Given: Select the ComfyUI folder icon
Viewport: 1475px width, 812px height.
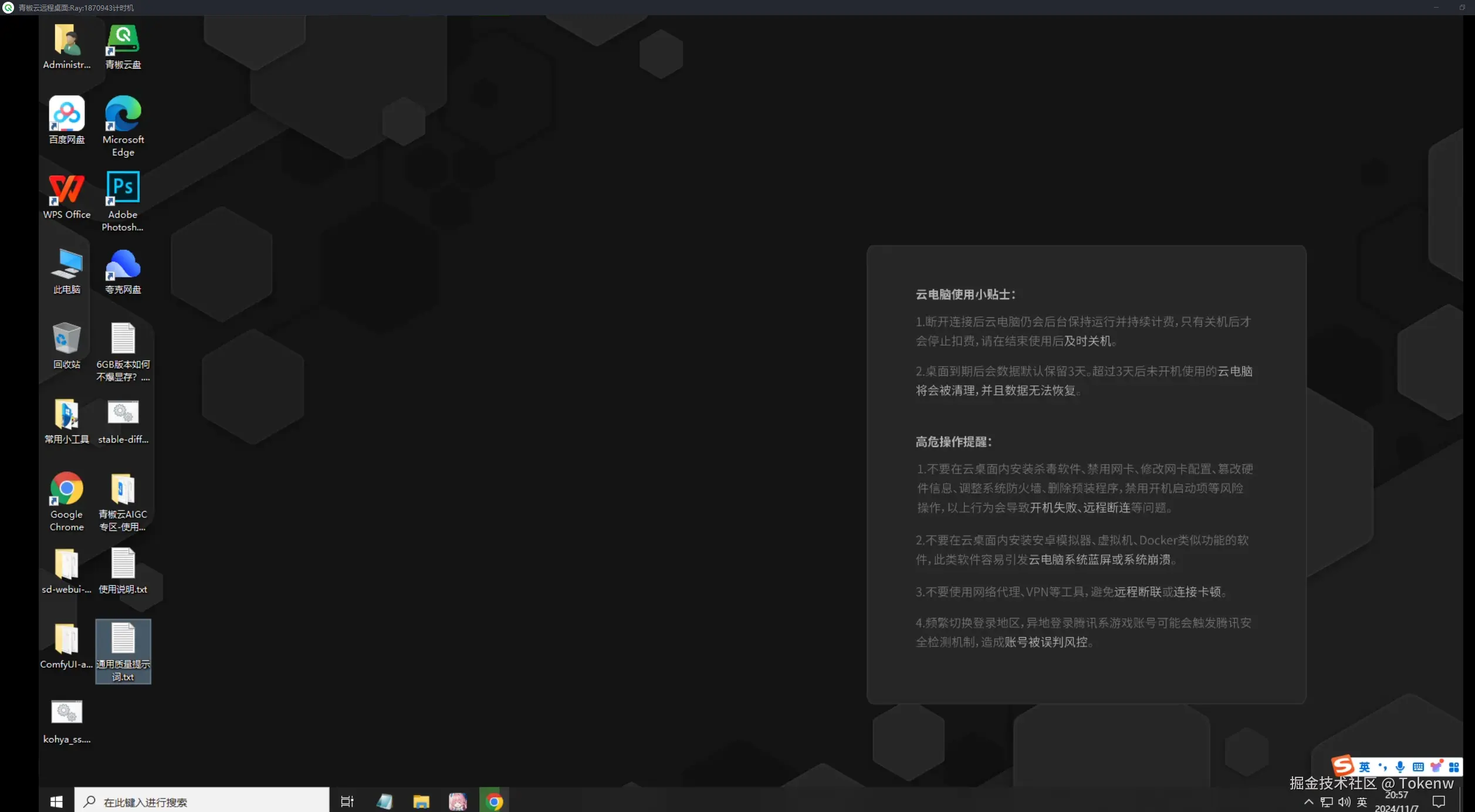Looking at the screenshot, I should (66, 639).
